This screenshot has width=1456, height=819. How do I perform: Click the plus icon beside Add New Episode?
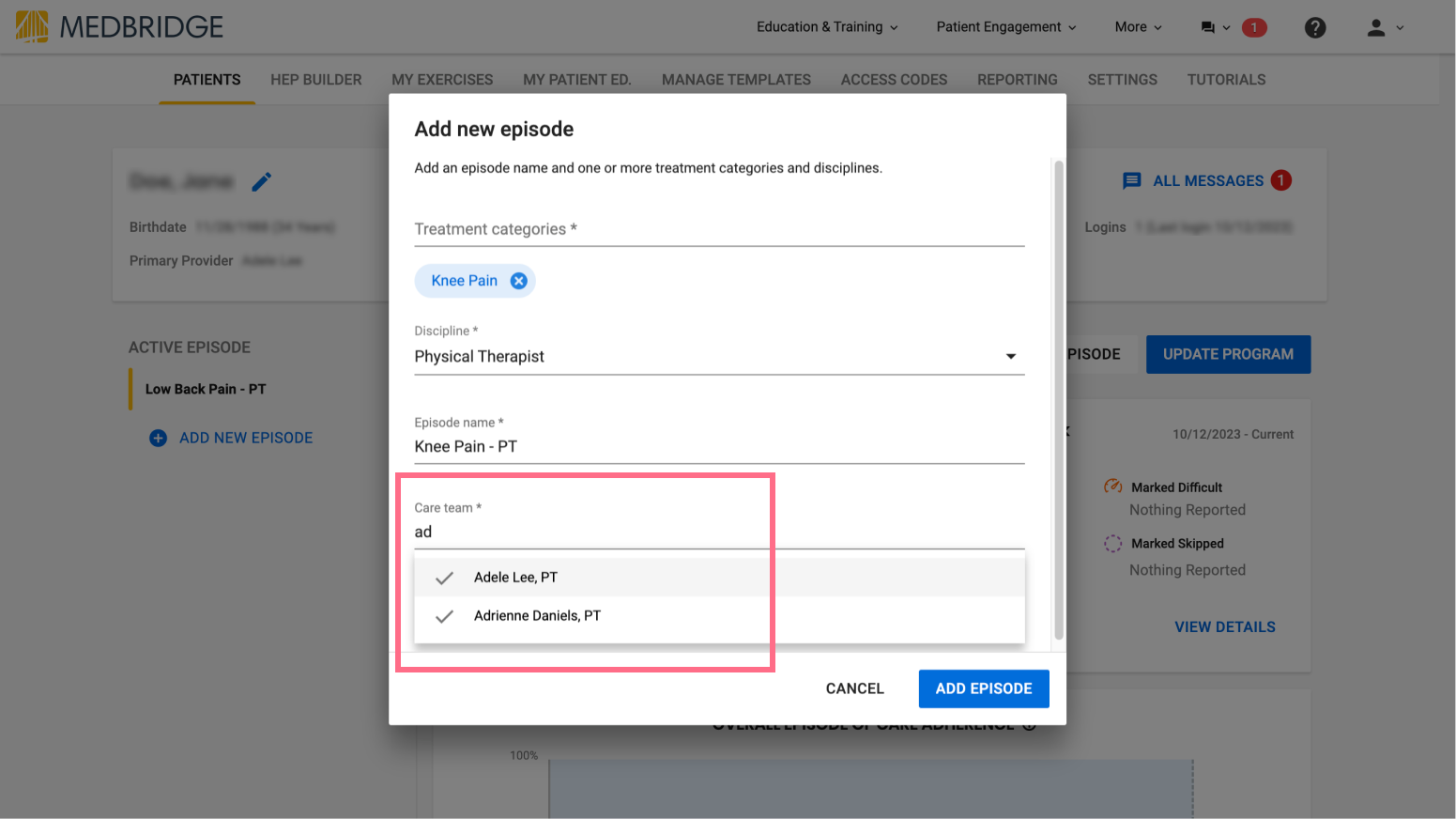pyautogui.click(x=159, y=438)
